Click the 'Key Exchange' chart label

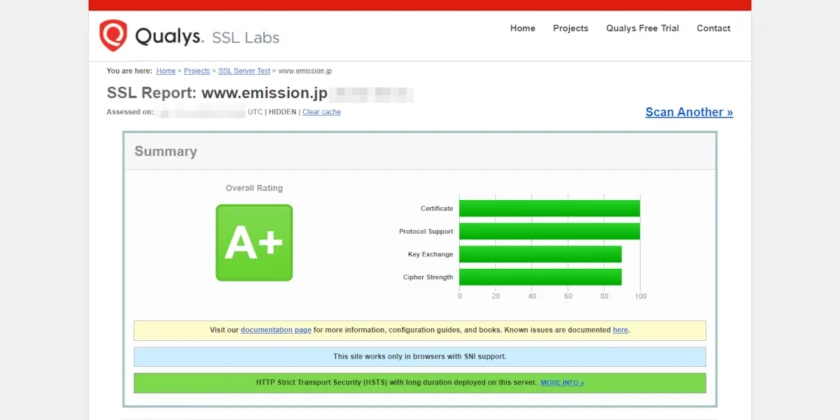(x=430, y=254)
